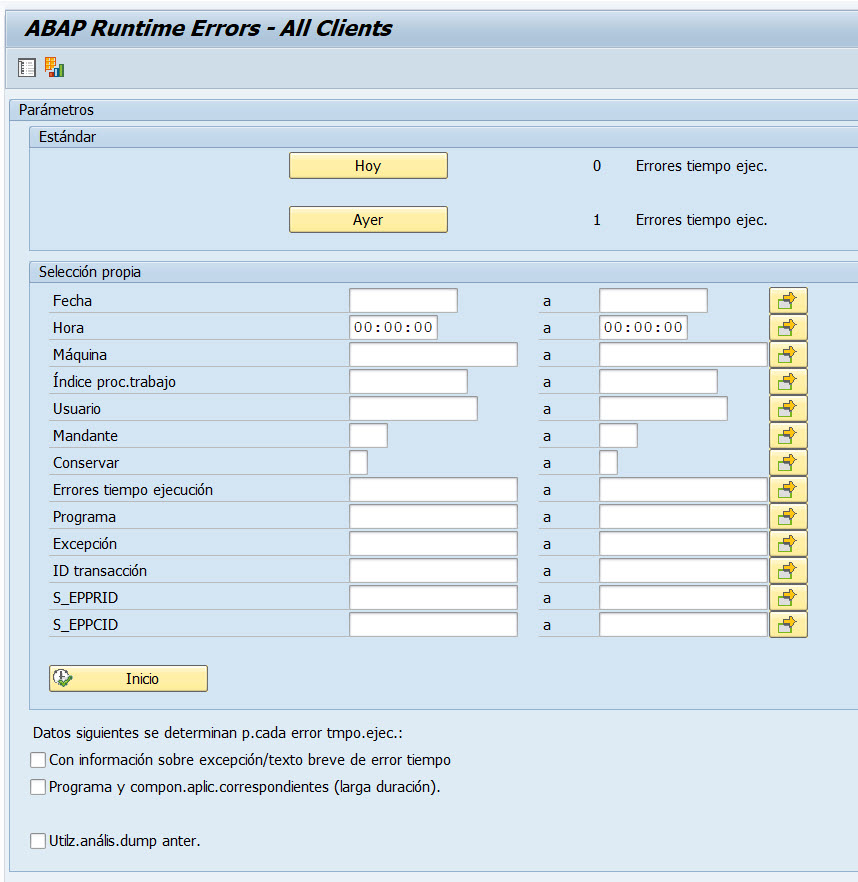Open multiple selection for the Fecha row

[x=787, y=300]
